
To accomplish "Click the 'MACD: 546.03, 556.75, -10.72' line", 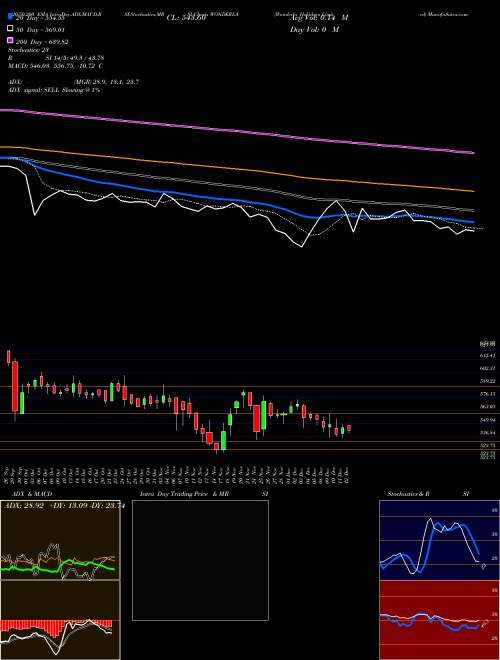I will point(55,66).
